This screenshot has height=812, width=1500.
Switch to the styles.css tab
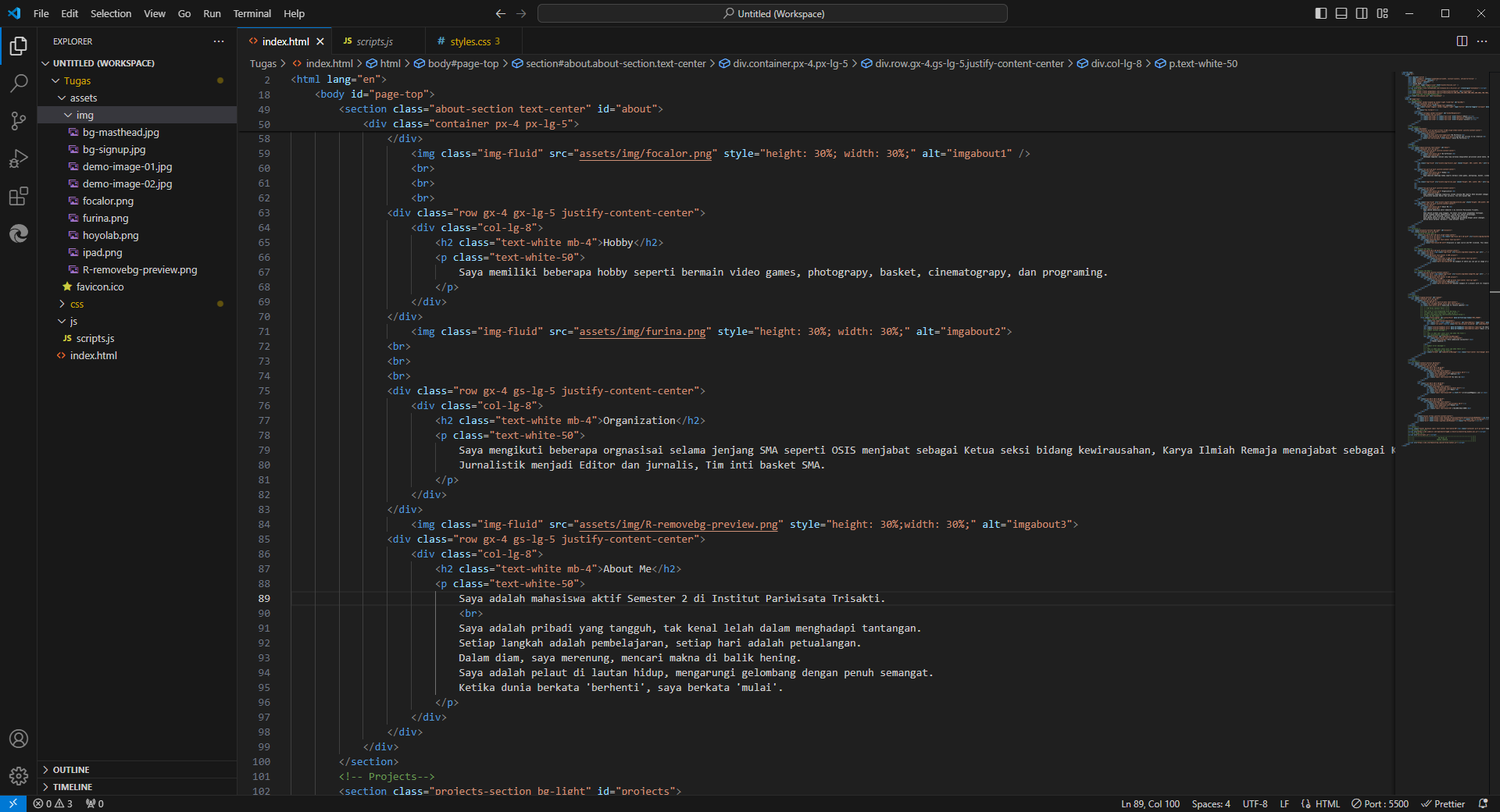point(470,41)
